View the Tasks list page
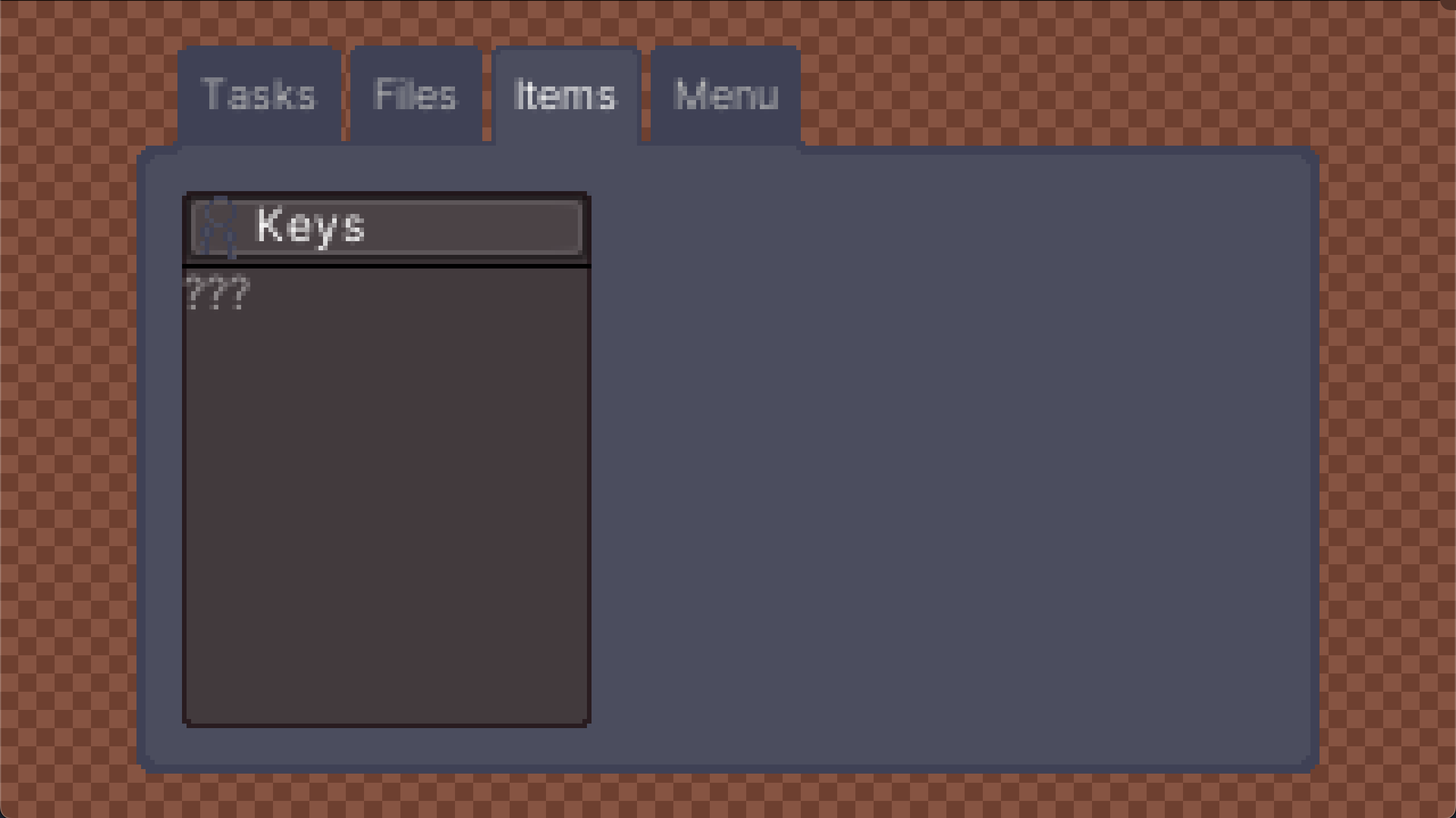 pos(259,94)
